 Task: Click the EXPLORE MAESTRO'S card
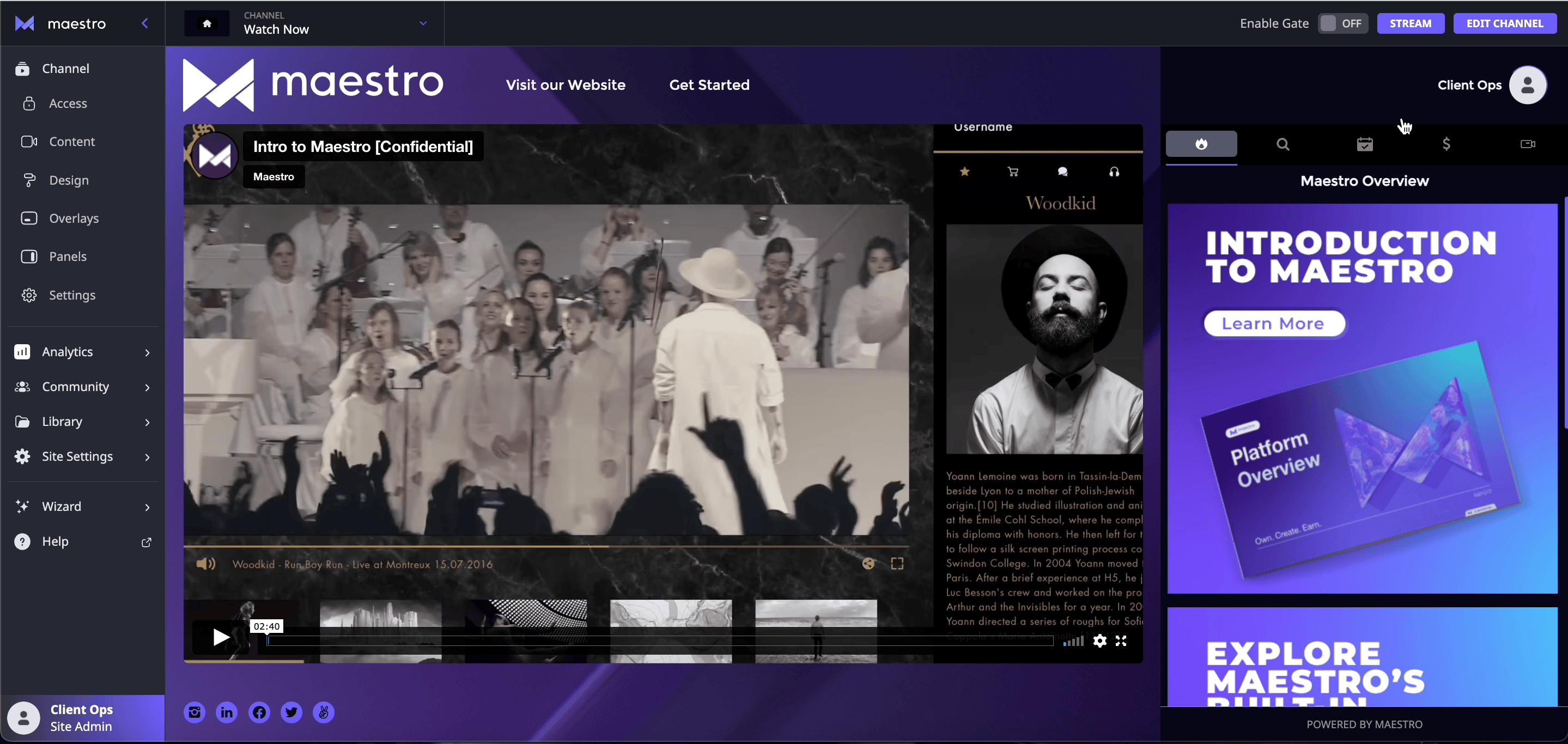[1362, 657]
